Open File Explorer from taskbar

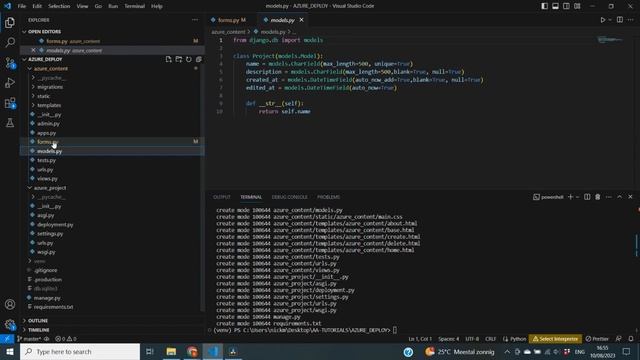[171, 351]
